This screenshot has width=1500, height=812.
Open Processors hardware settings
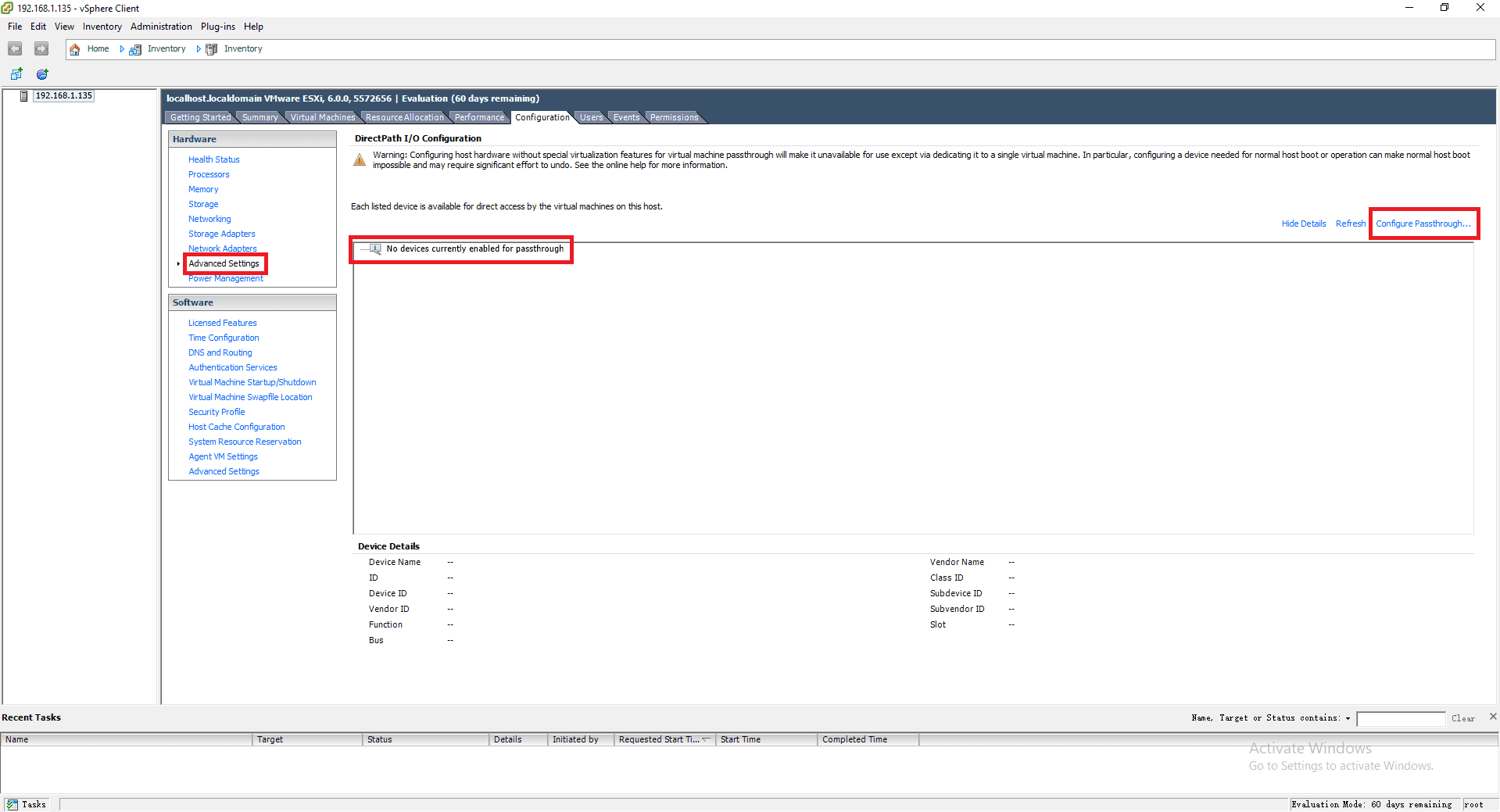pyautogui.click(x=209, y=174)
